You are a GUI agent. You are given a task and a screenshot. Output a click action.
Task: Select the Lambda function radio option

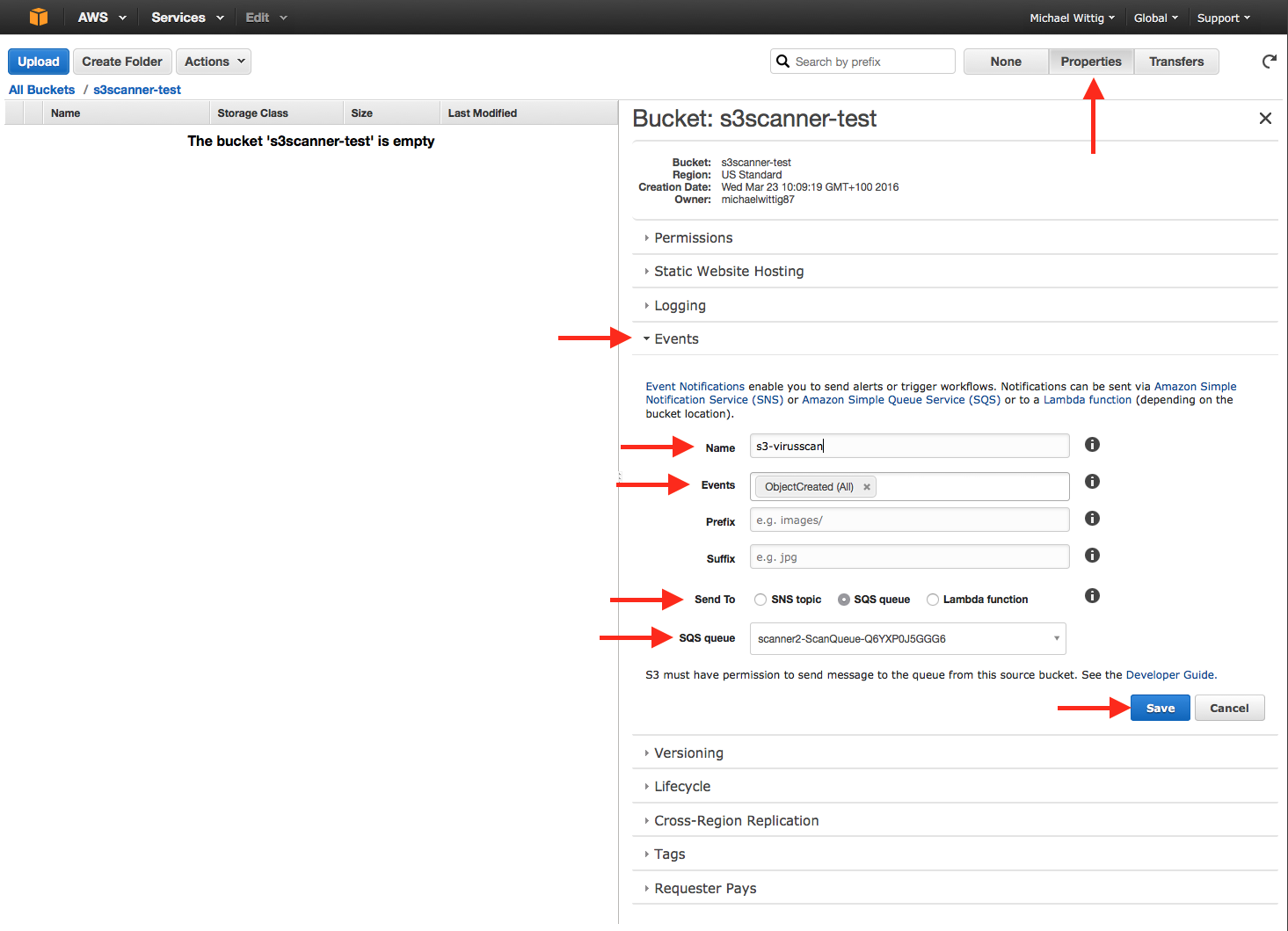coord(933,600)
